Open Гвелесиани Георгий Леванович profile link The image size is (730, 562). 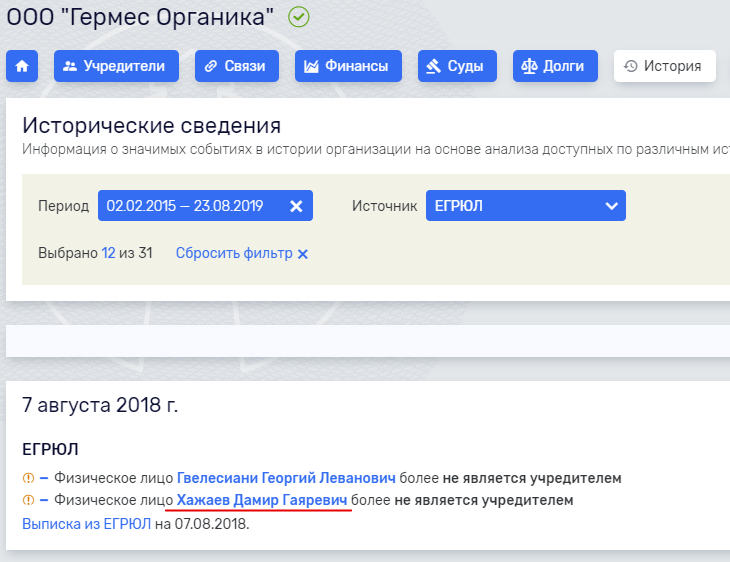click(286, 478)
